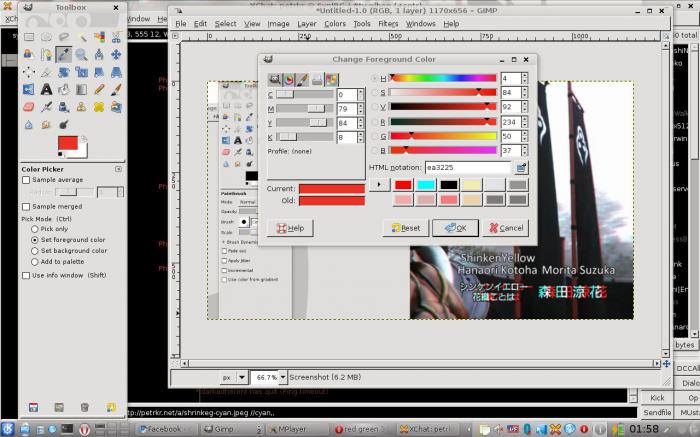The height and width of the screenshot is (437, 700).
Task: Click the OK button in color dialog
Action: 455,228
